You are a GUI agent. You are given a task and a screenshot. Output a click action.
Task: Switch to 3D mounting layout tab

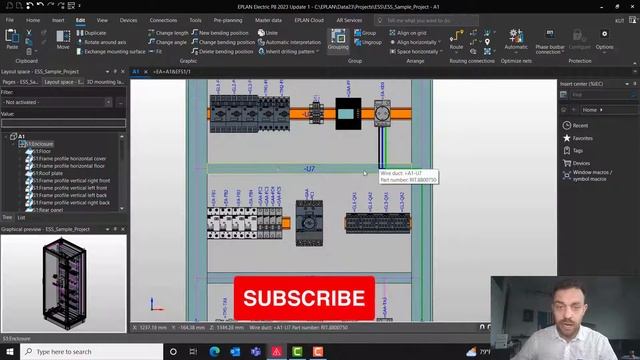pyautogui.click(x=105, y=82)
